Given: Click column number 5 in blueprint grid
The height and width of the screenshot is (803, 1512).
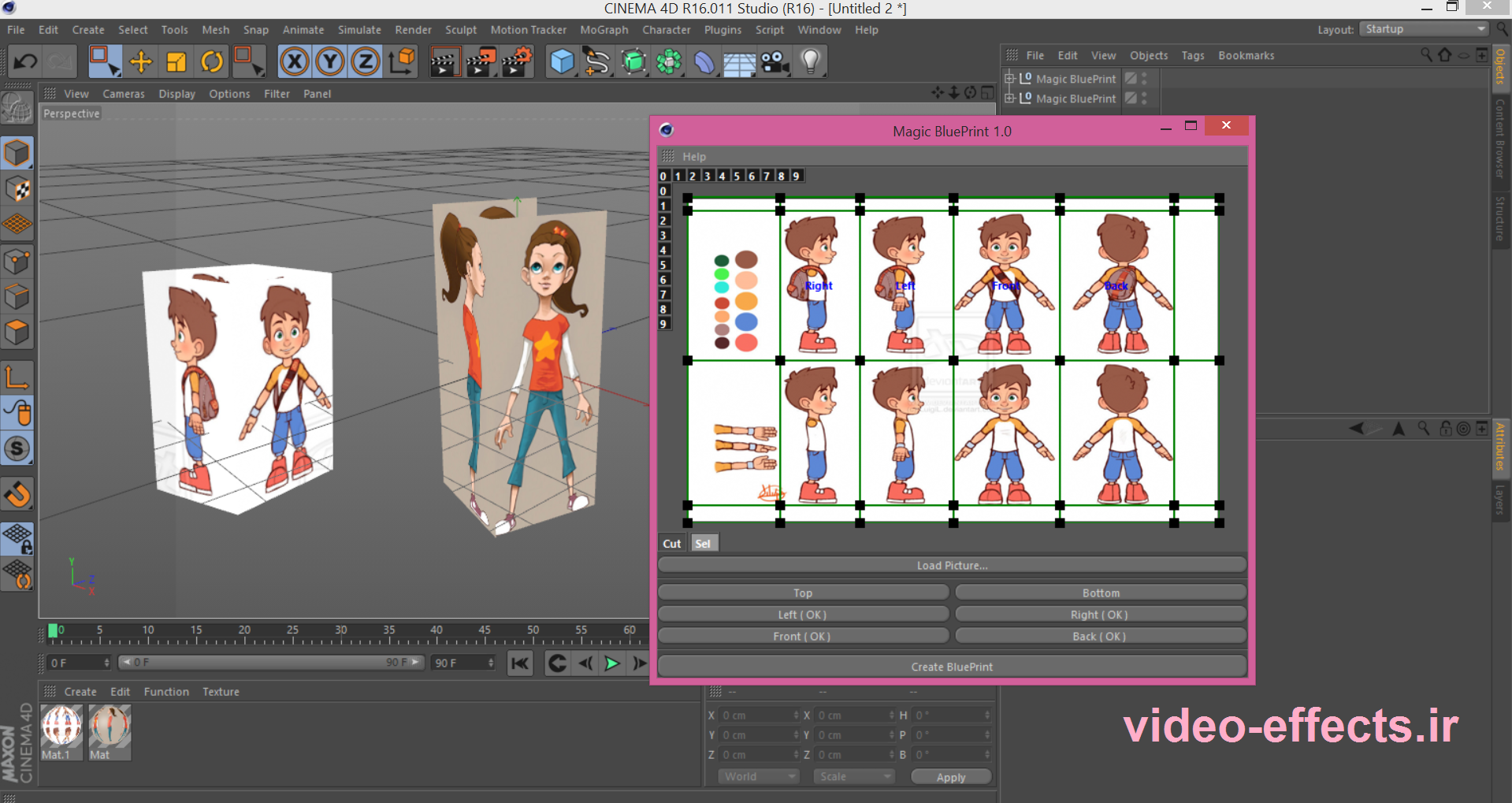Looking at the screenshot, I should click(x=737, y=176).
